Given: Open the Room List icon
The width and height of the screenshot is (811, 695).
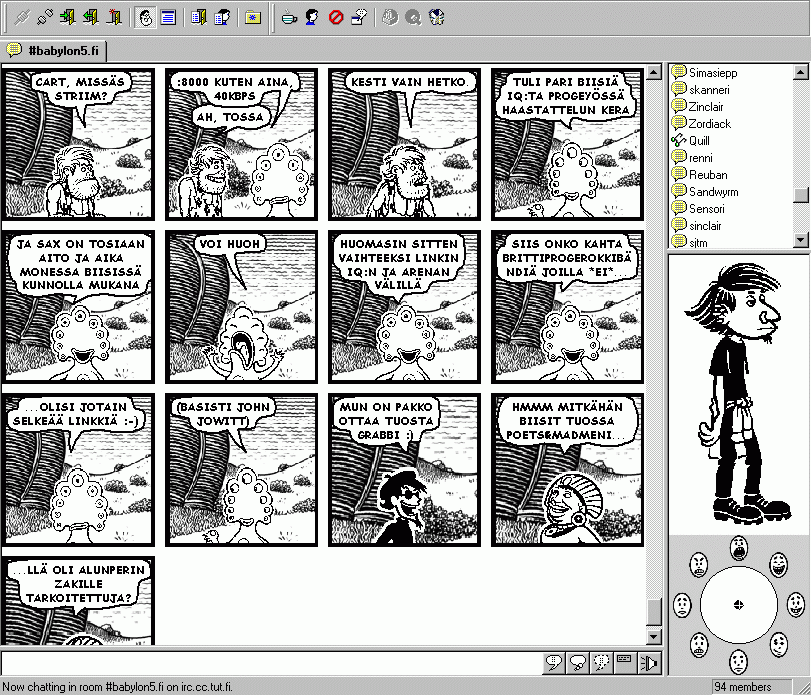Looking at the screenshot, I should (x=199, y=18).
